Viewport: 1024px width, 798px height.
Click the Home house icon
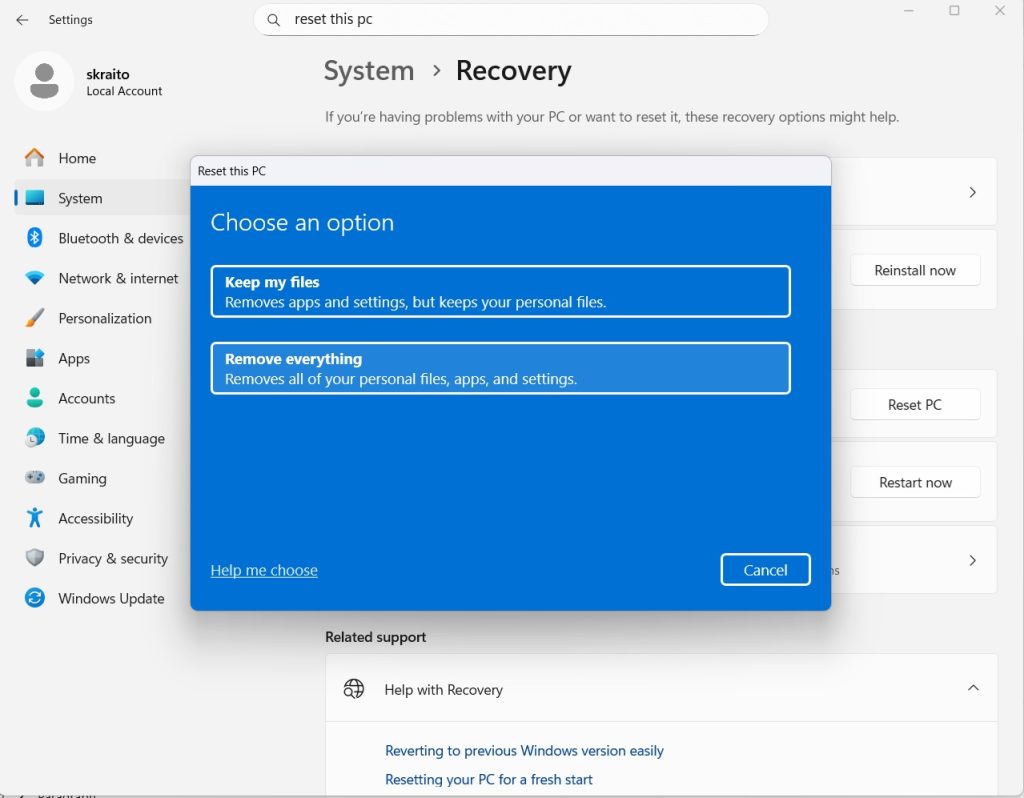35,158
